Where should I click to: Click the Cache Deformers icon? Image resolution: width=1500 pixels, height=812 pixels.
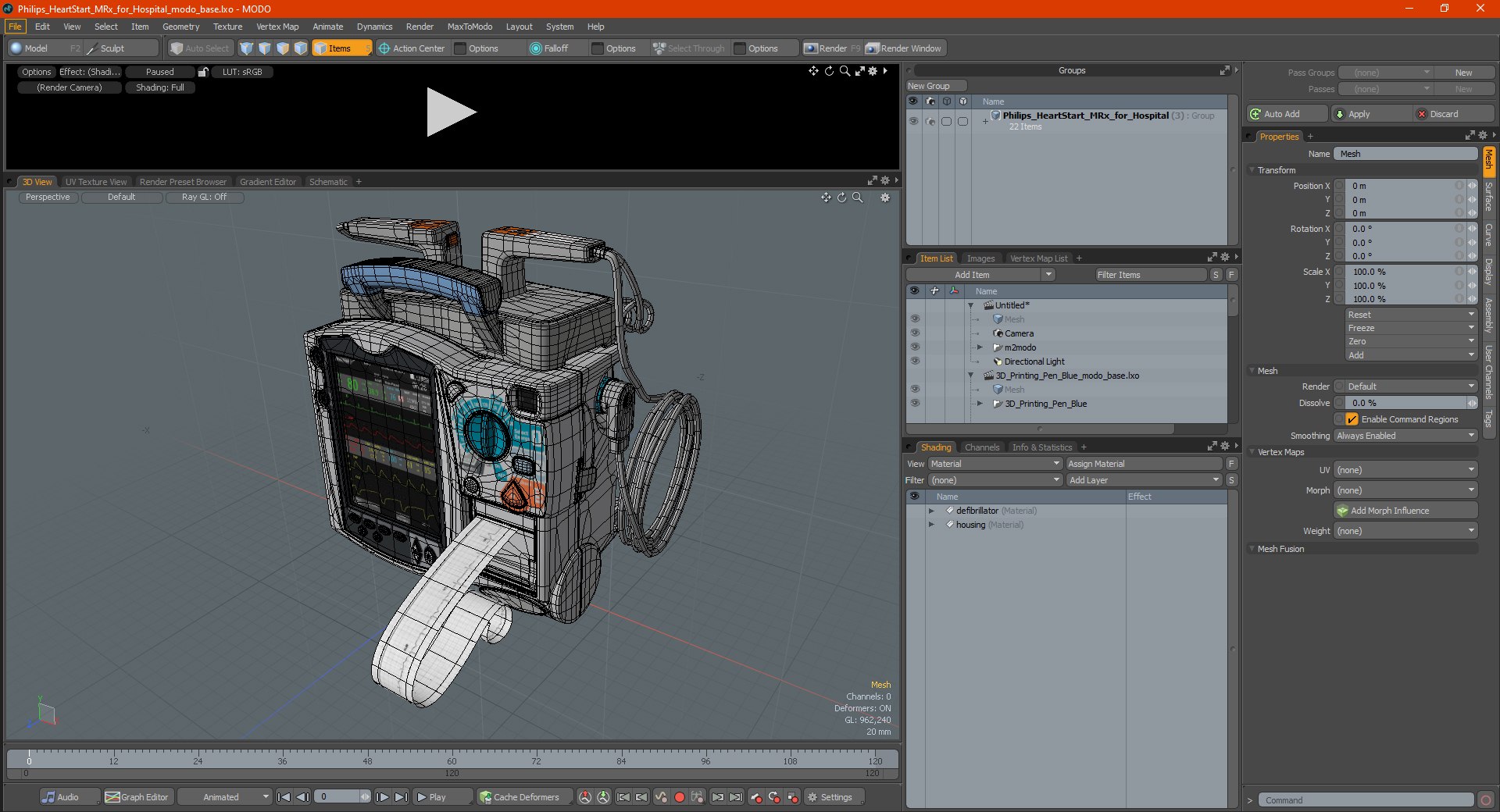pos(486,797)
